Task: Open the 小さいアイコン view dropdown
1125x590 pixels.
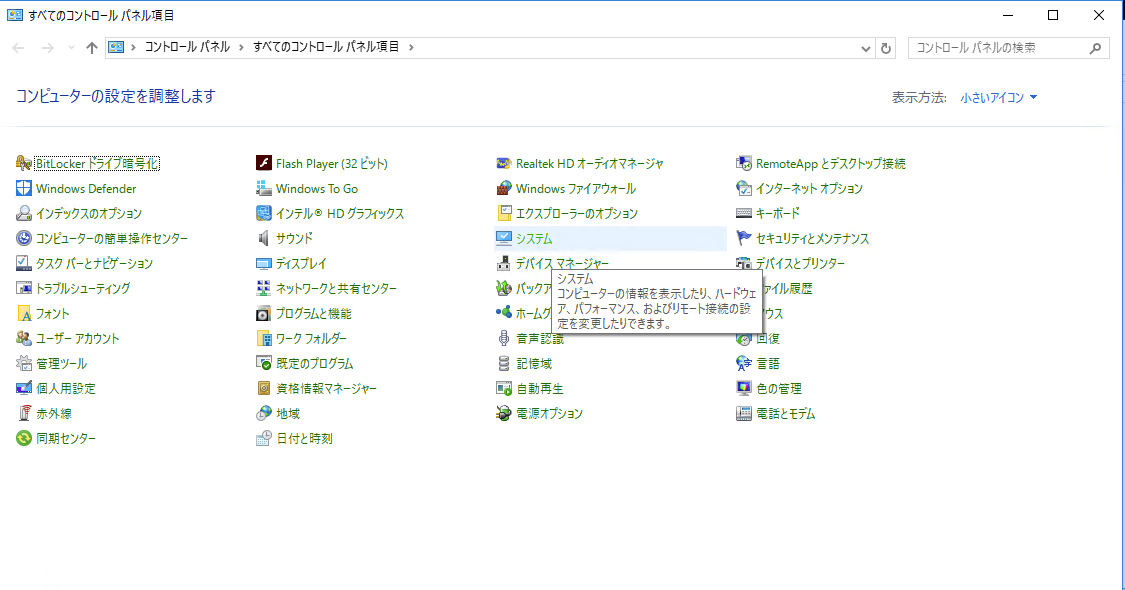Action: (x=999, y=98)
